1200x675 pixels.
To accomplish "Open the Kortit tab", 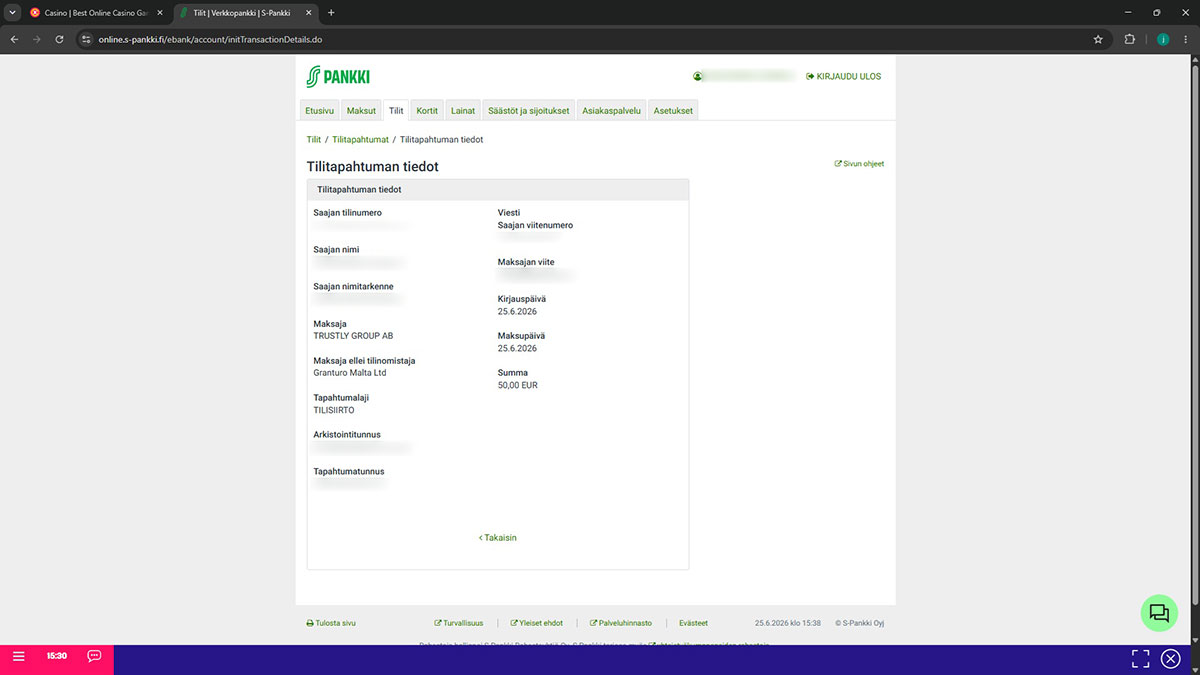I will pos(427,111).
